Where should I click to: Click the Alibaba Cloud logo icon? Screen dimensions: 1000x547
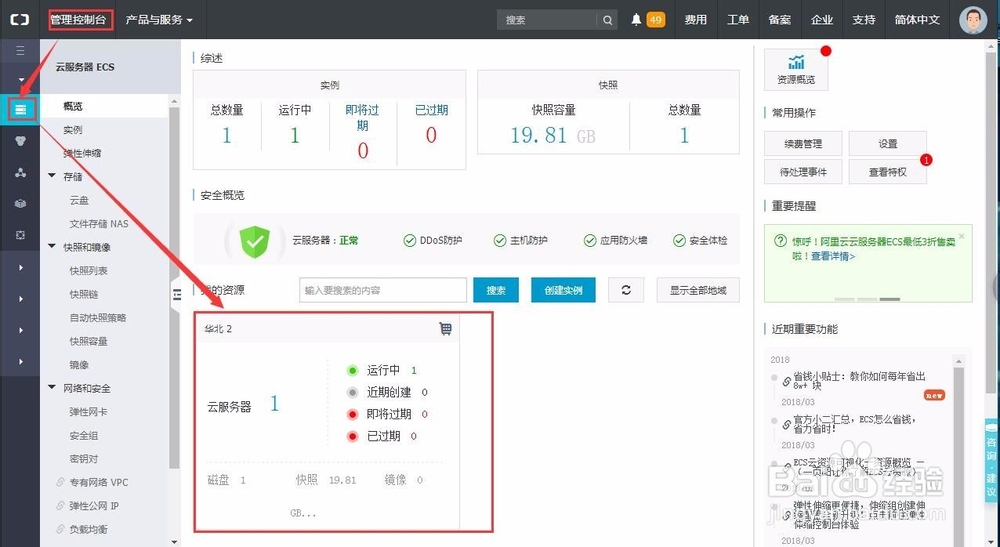click(20, 20)
